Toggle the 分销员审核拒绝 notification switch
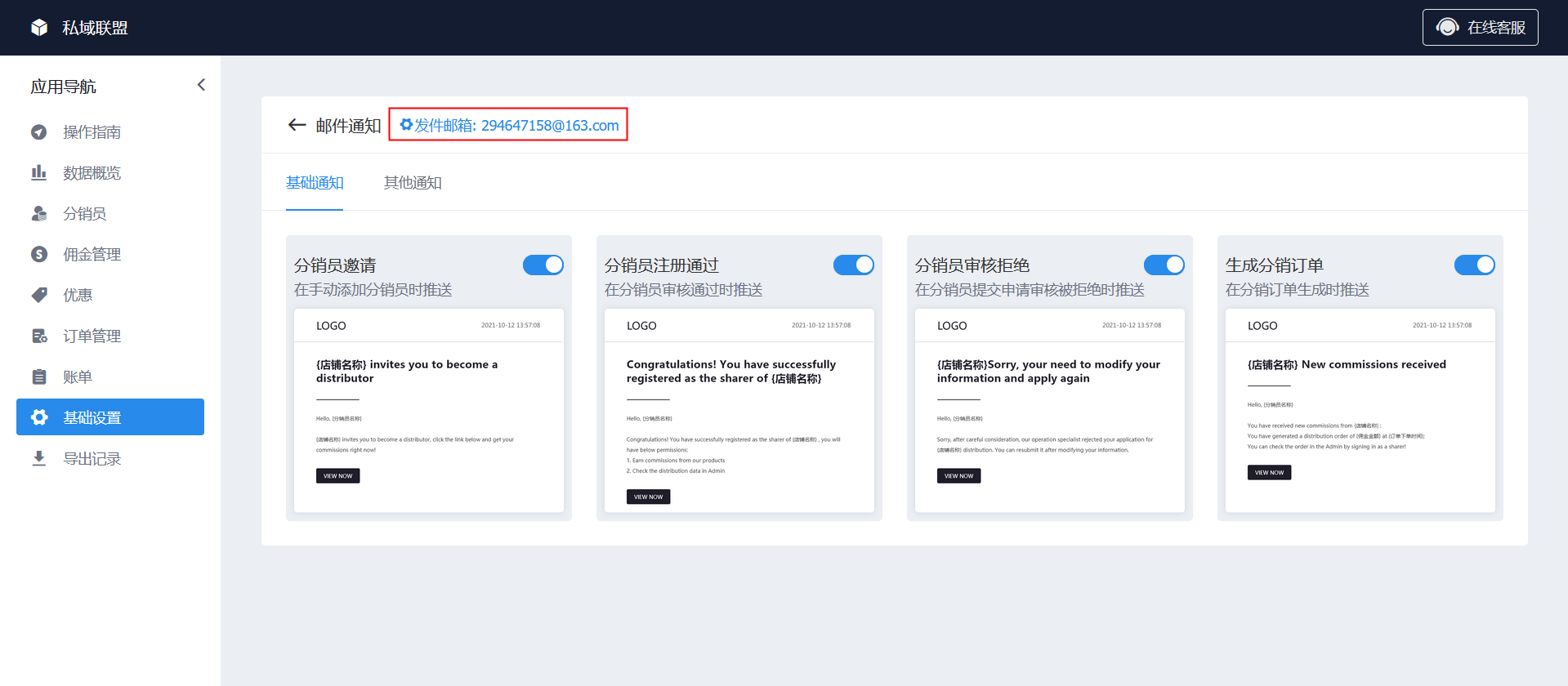The height and width of the screenshot is (686, 1568). pyautogui.click(x=1164, y=265)
